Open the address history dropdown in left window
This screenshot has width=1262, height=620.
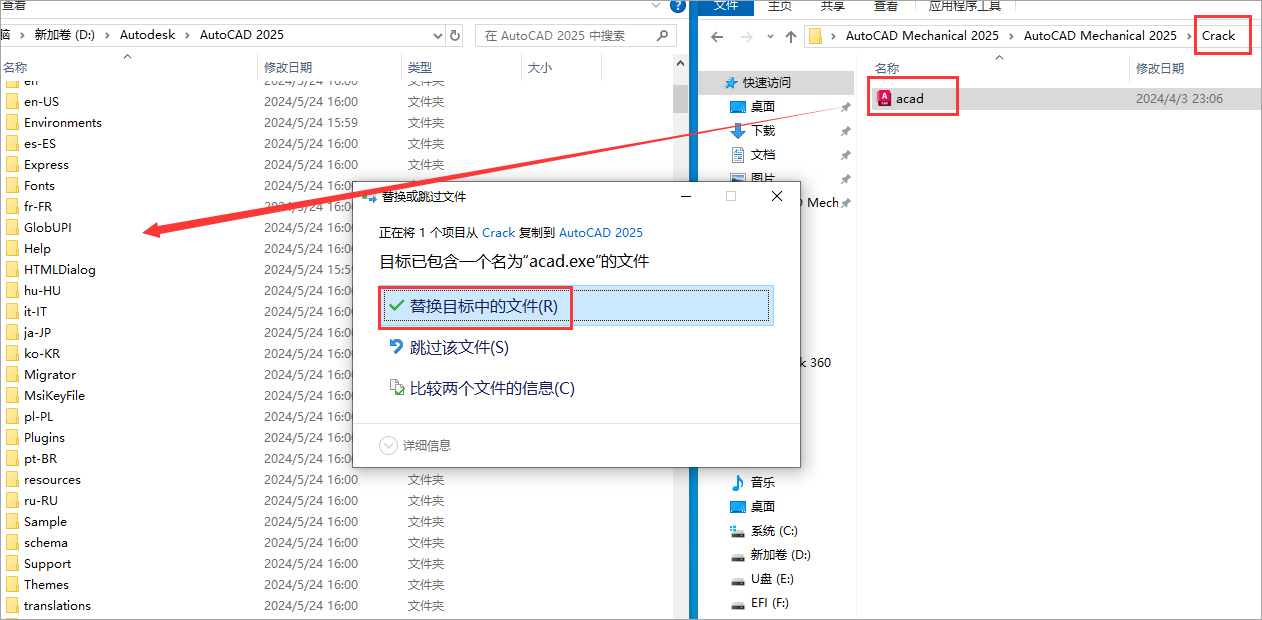click(x=436, y=35)
